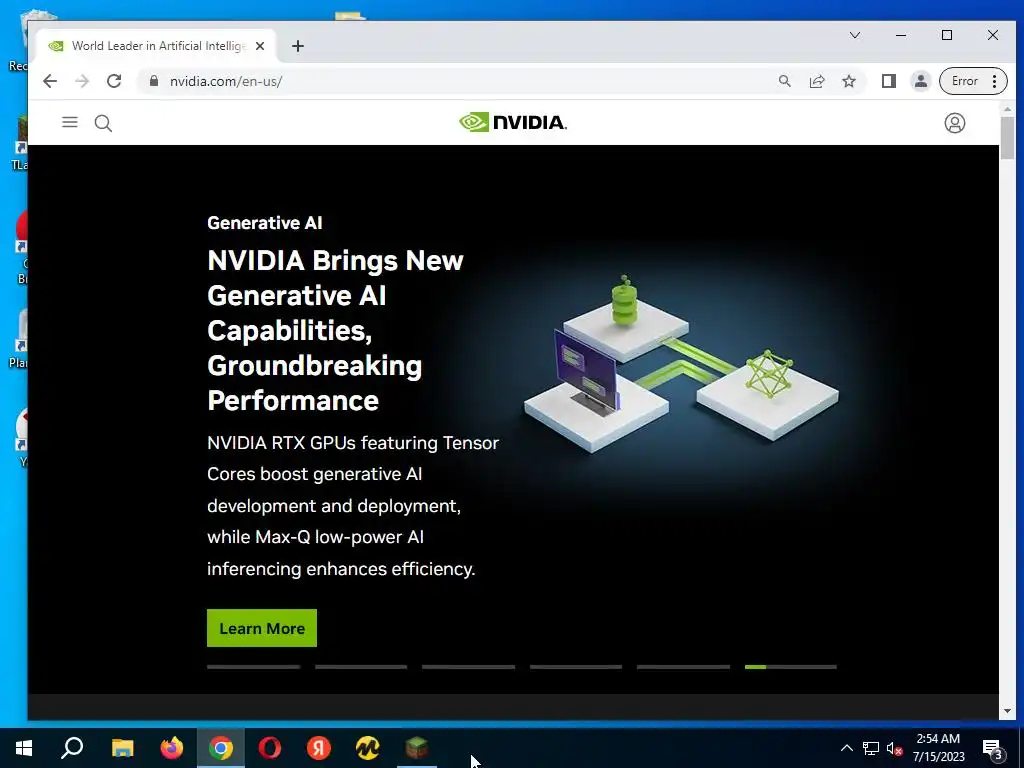1024x768 pixels.
Task: Close the World Leader in Artificial Intelligence tab
Action: click(260, 46)
